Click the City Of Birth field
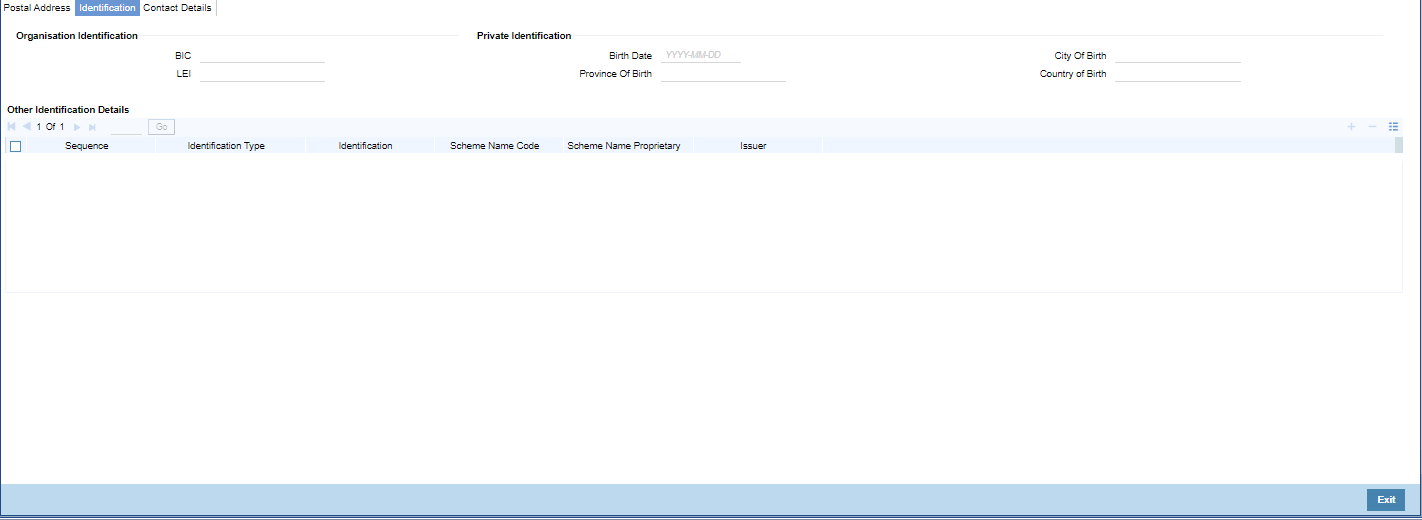1422x520 pixels. (x=1178, y=55)
